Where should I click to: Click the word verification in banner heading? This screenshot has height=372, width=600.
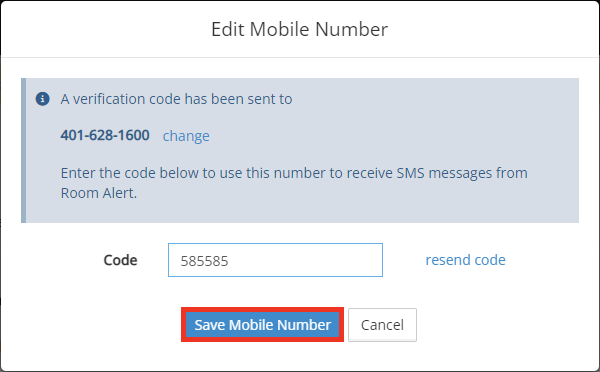(109, 99)
